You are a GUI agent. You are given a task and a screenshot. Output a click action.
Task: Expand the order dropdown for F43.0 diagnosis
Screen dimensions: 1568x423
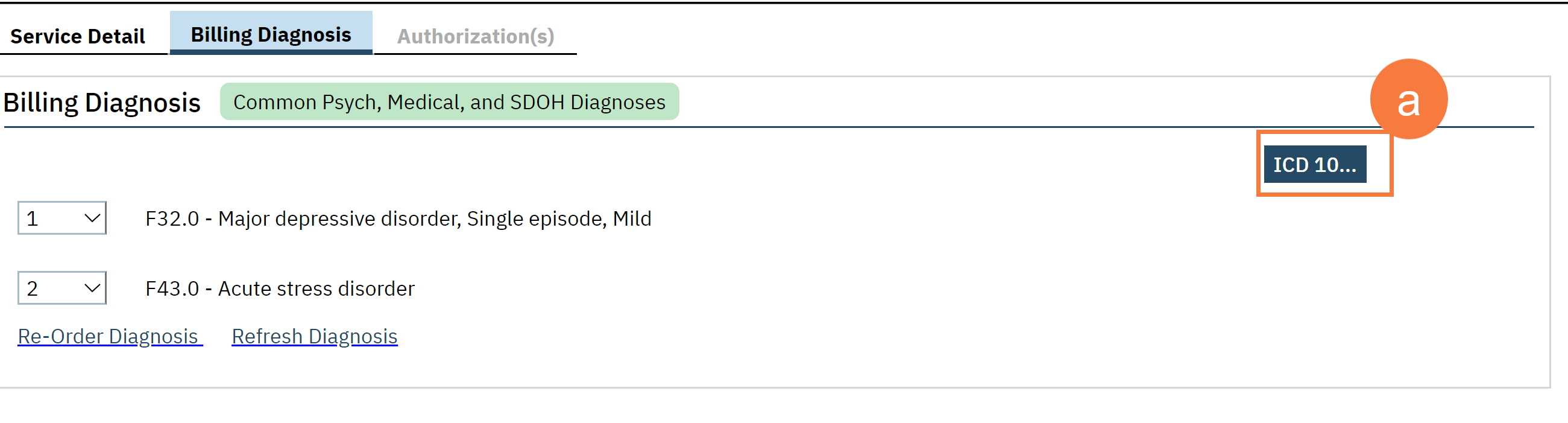coord(62,288)
